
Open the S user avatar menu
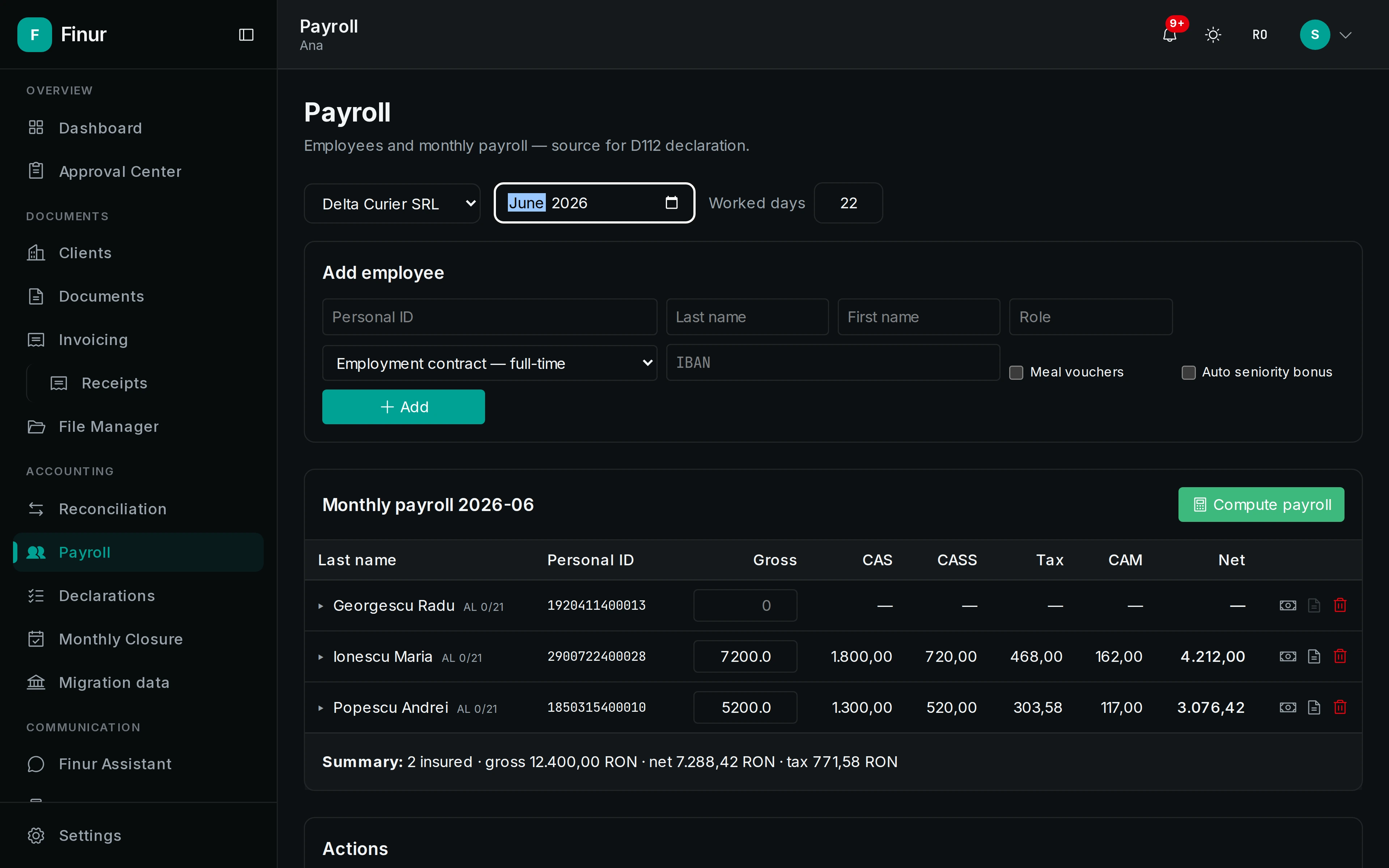coord(1314,35)
